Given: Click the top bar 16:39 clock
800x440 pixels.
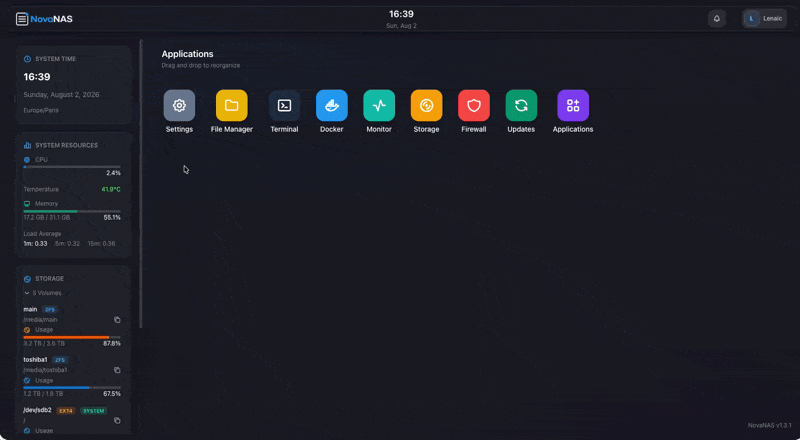Looking at the screenshot, I should pos(401,14).
